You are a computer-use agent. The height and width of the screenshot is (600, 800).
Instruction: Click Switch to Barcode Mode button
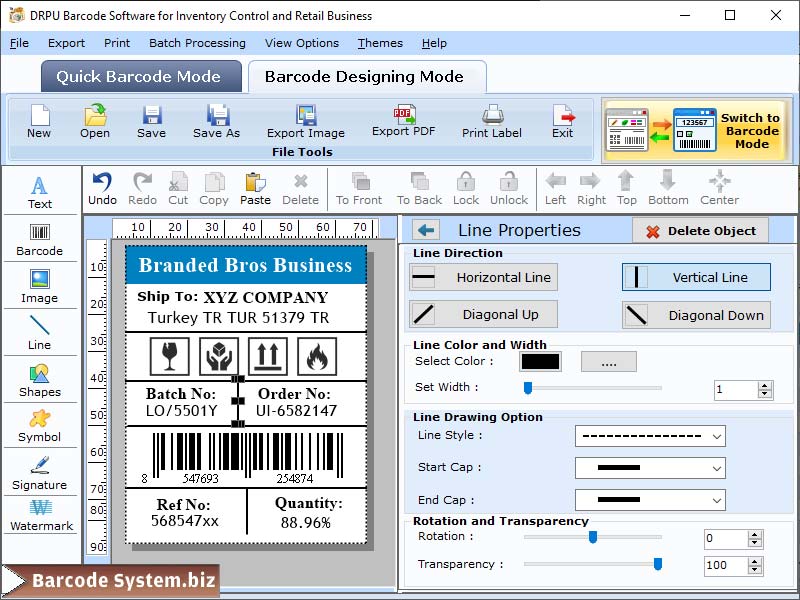pyautogui.click(x=696, y=130)
